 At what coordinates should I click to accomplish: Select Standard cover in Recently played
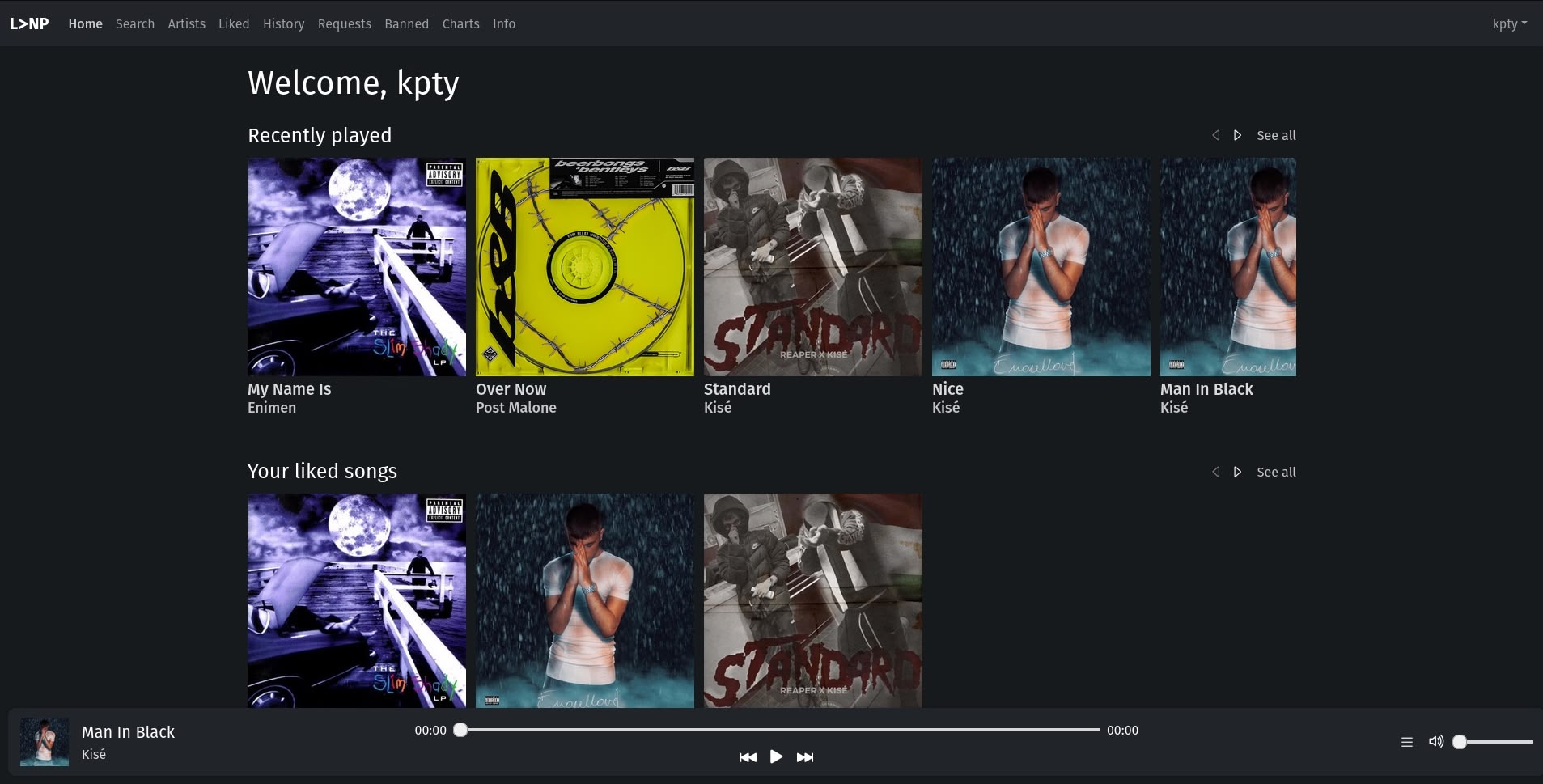pos(813,267)
